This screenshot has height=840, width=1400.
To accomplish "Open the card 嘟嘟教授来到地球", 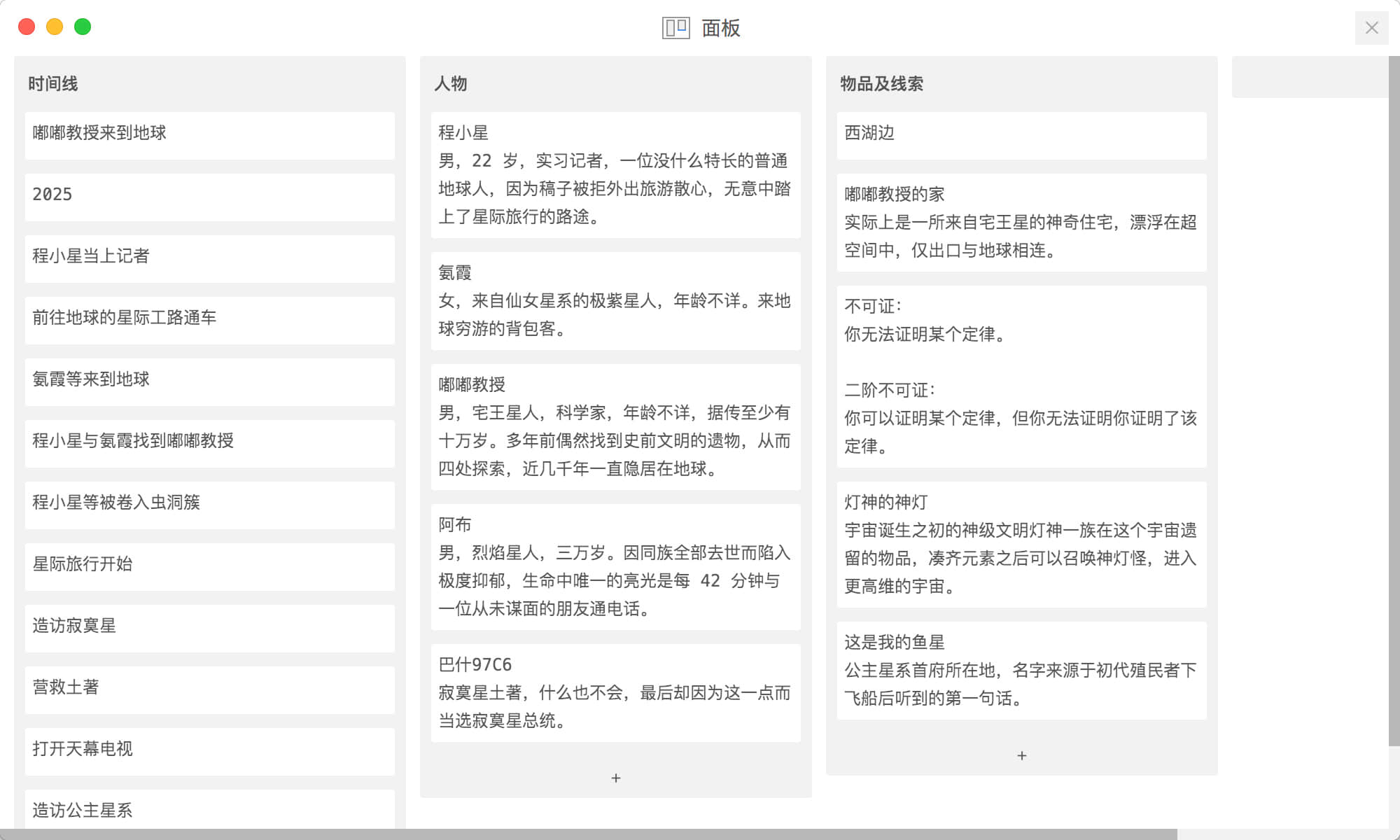I will 210,136.
